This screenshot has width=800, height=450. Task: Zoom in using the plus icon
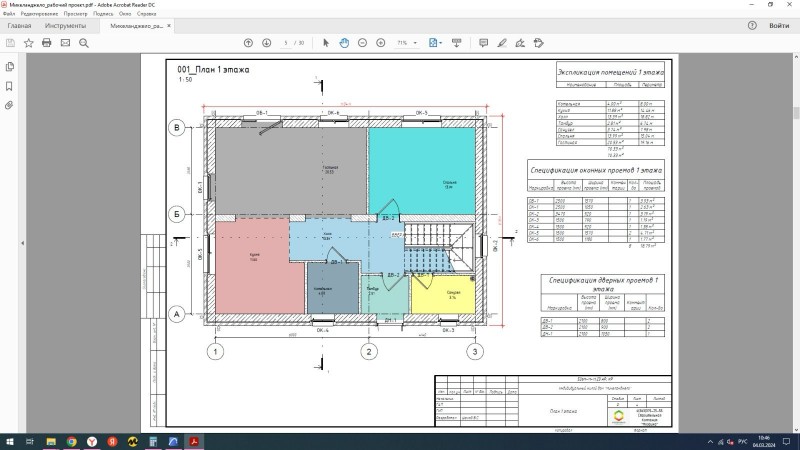(380, 43)
